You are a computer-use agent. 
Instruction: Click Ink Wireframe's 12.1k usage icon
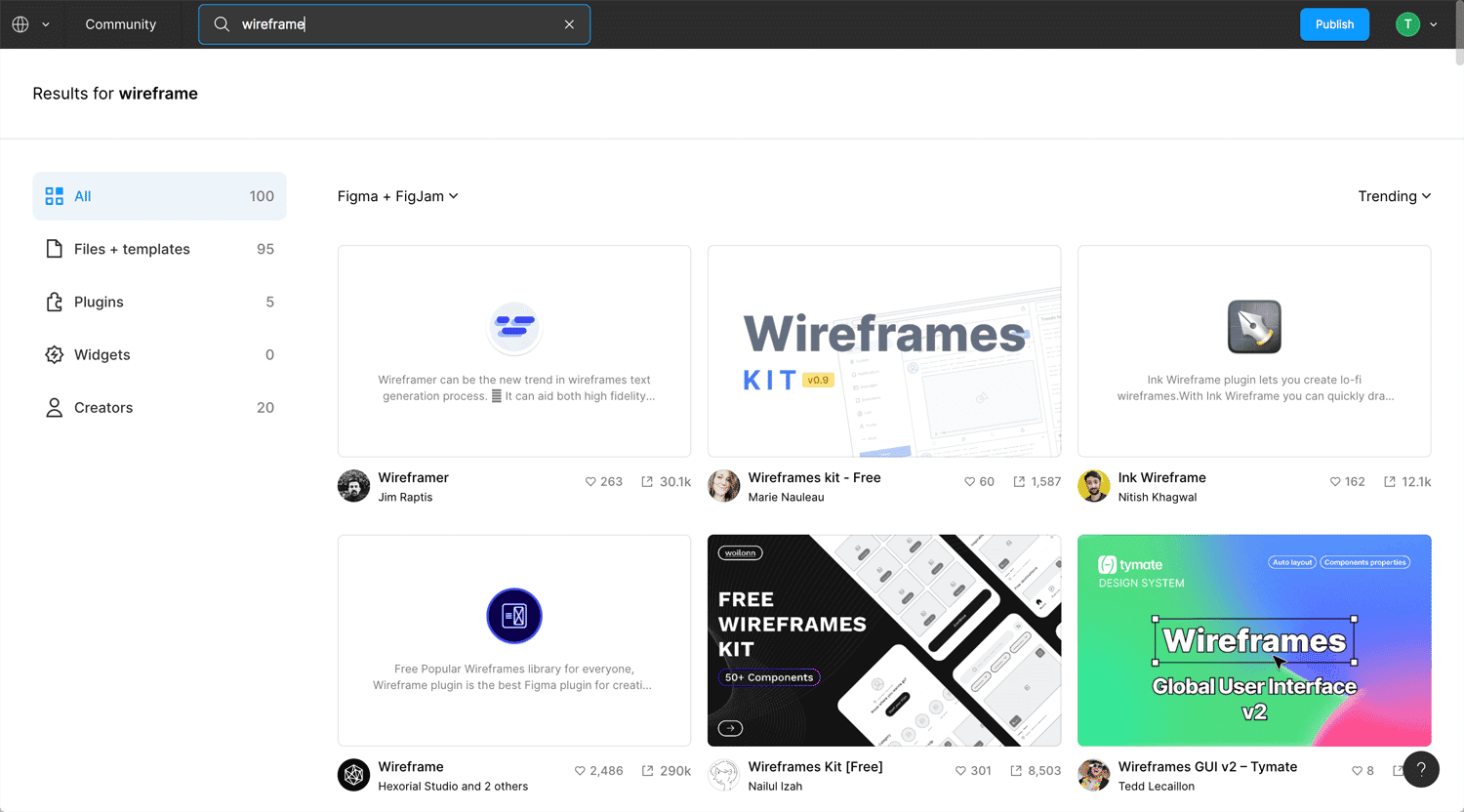click(1390, 482)
